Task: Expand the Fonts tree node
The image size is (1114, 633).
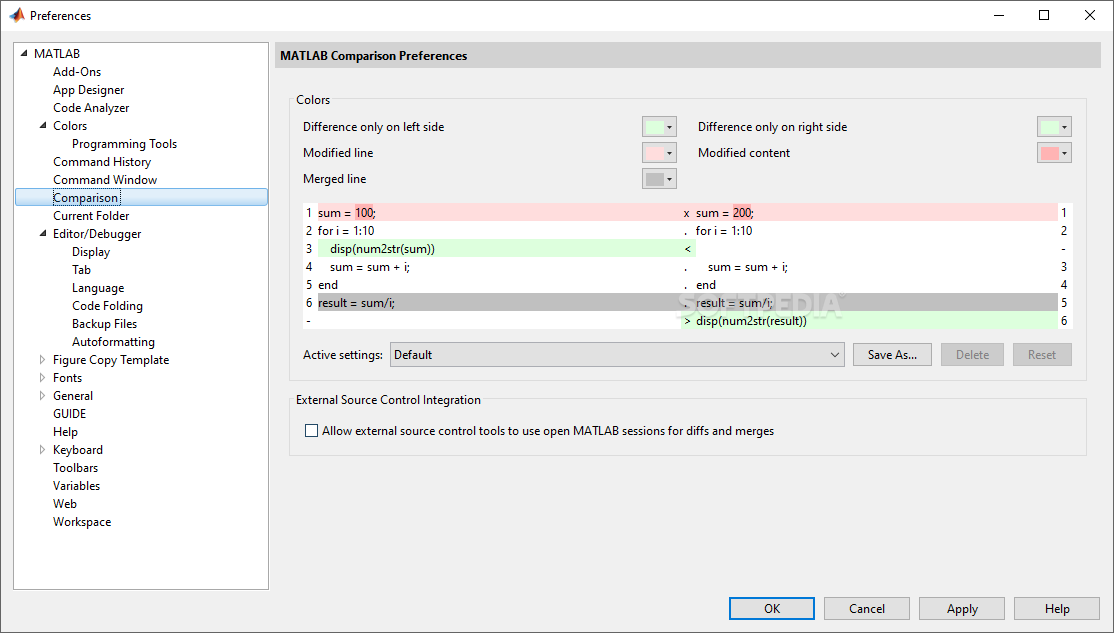Action: 43,378
